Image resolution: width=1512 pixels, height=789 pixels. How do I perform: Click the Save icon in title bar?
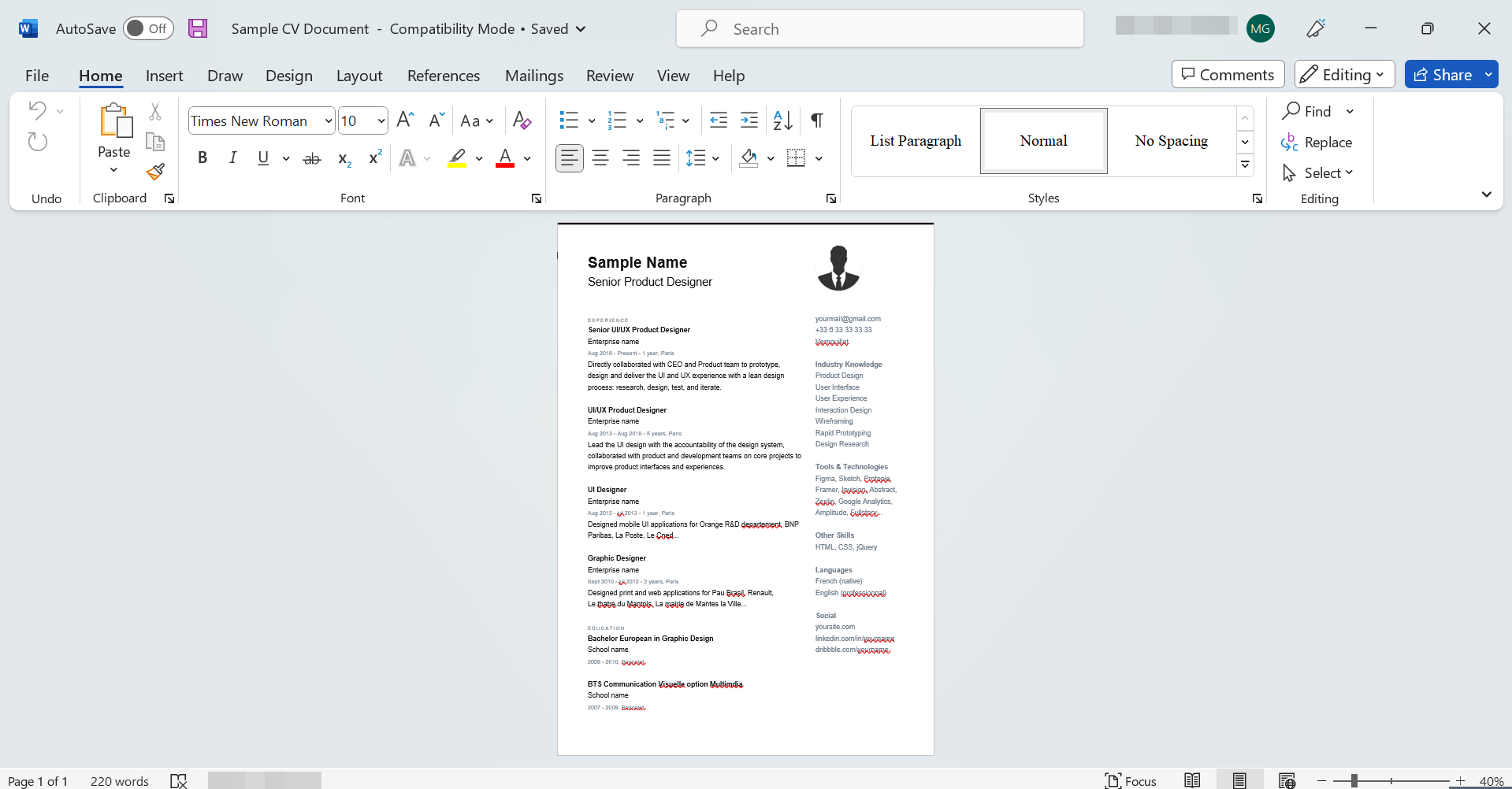198,29
